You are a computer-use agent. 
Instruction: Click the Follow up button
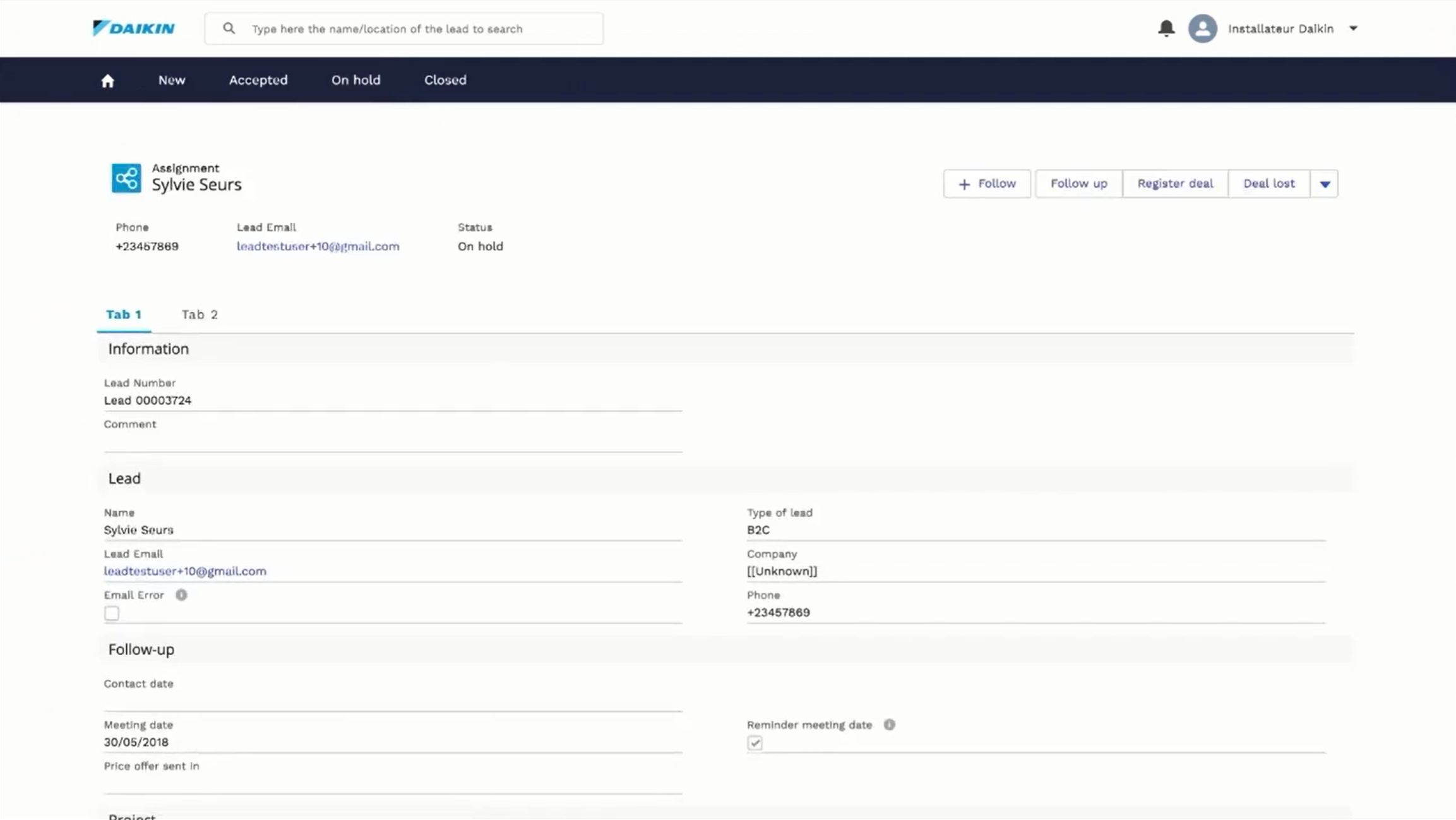coord(1078,184)
